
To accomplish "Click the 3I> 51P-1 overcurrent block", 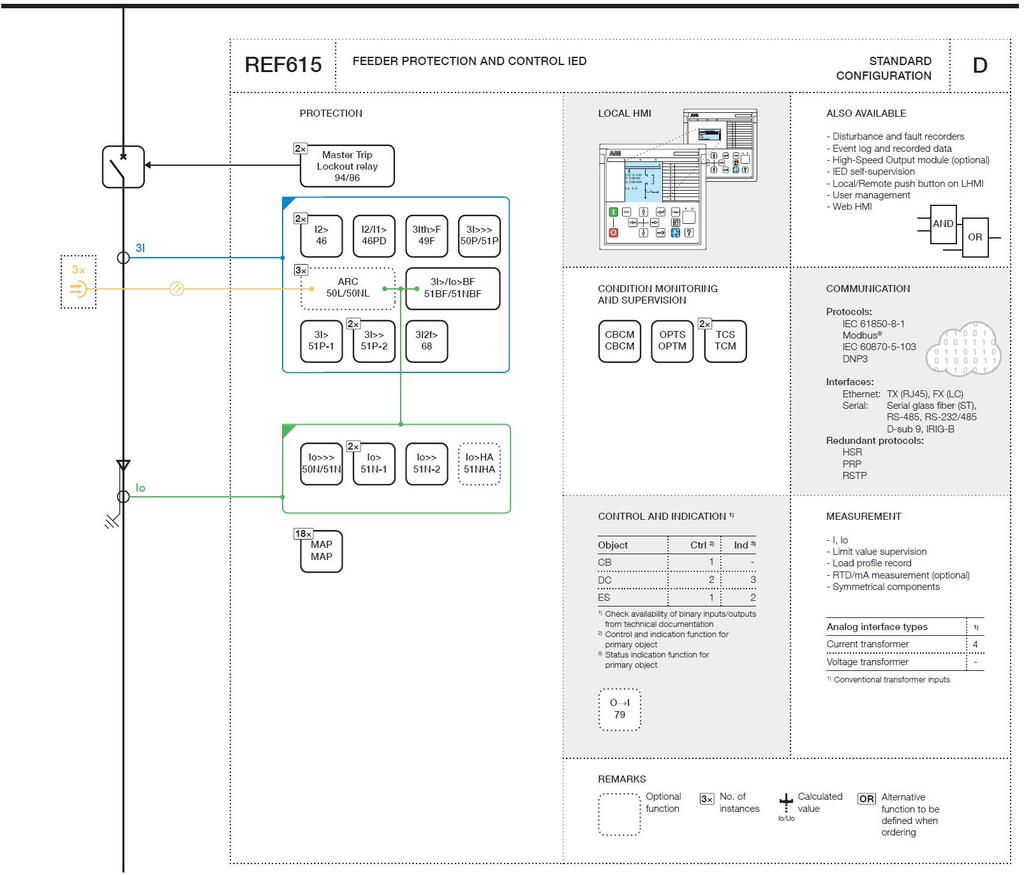I will pos(321,341).
